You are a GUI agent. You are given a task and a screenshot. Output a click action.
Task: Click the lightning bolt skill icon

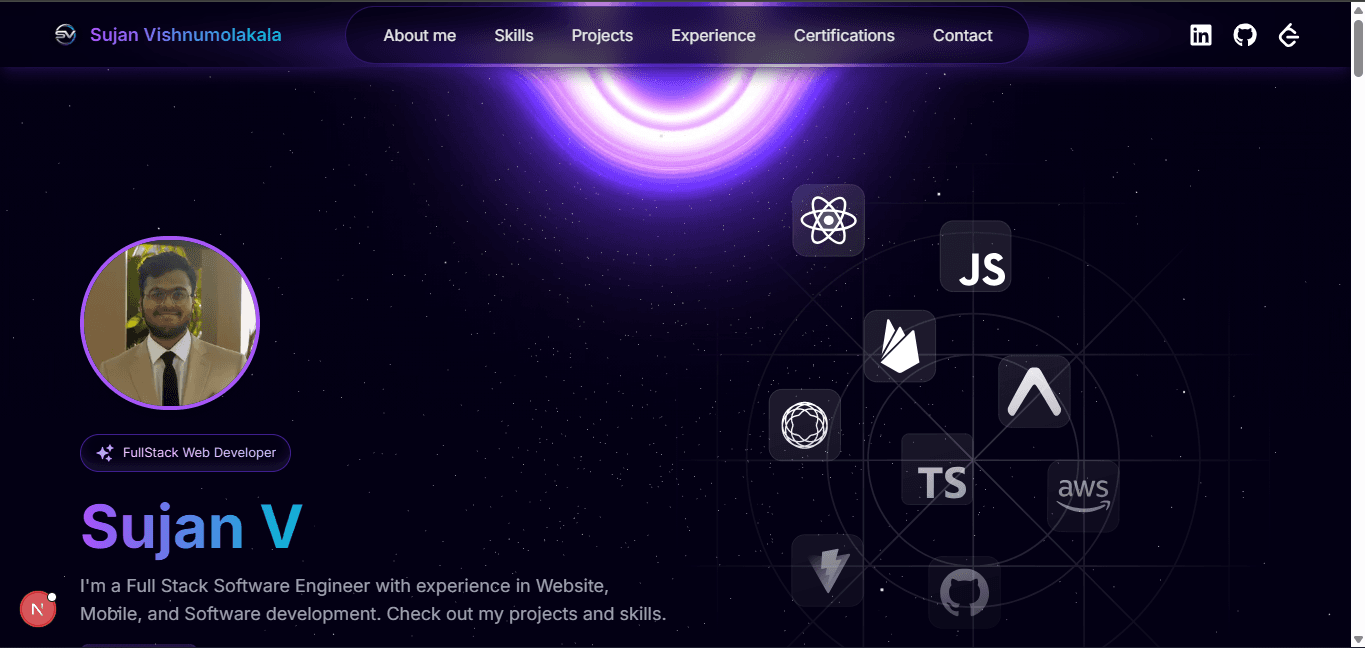(827, 570)
